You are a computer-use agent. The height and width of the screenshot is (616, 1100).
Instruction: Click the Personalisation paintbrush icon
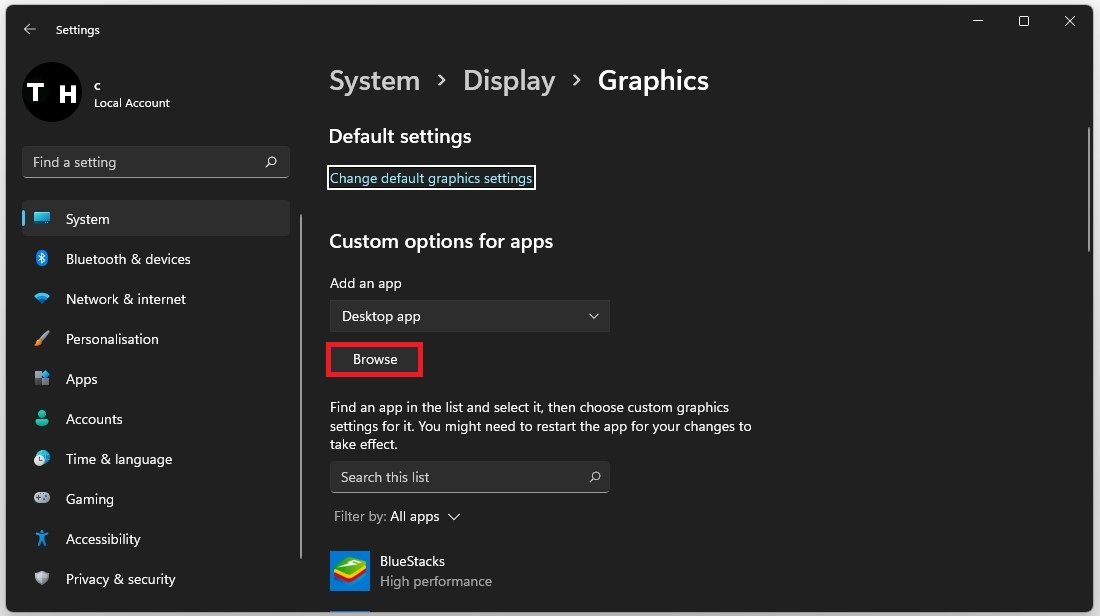tap(42, 339)
